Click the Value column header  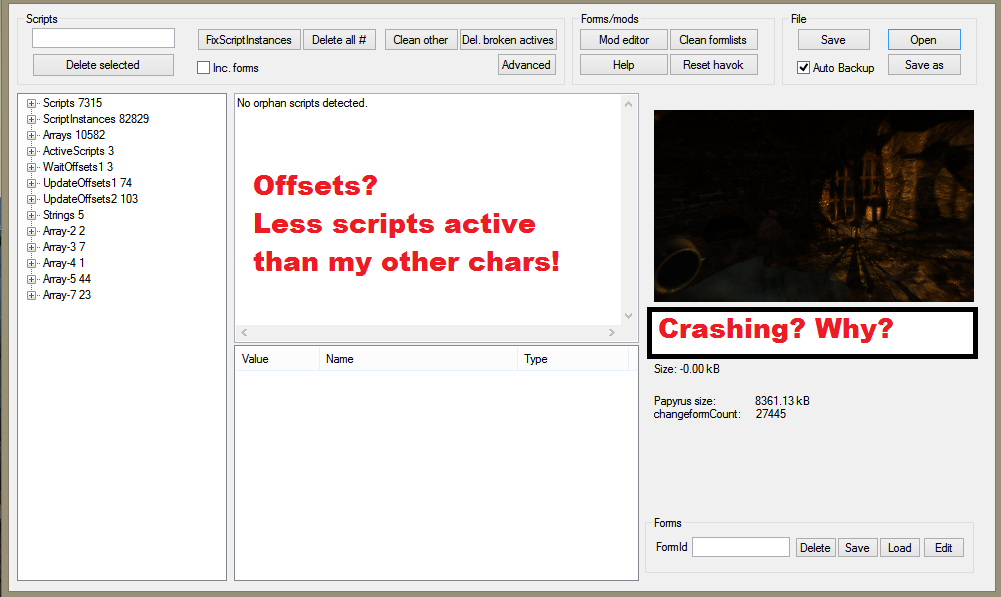pyautogui.click(x=277, y=359)
